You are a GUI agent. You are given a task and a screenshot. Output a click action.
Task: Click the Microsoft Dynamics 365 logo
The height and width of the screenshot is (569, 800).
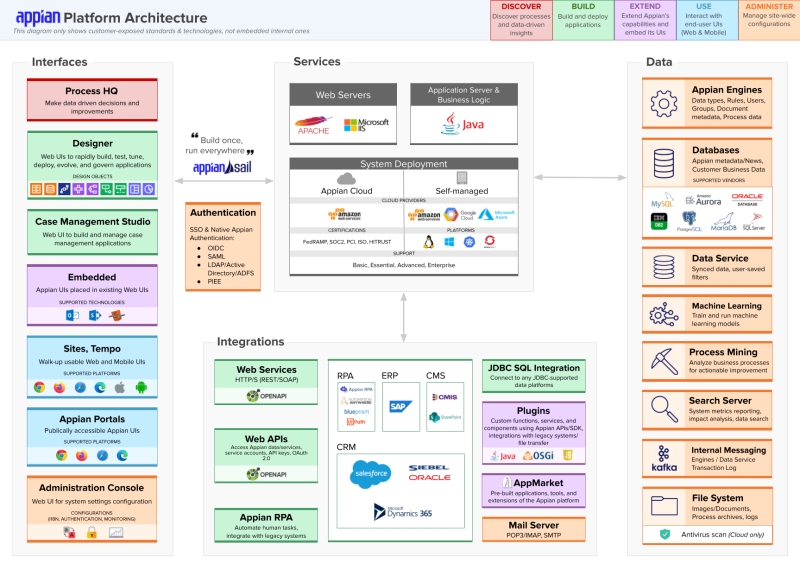403,512
